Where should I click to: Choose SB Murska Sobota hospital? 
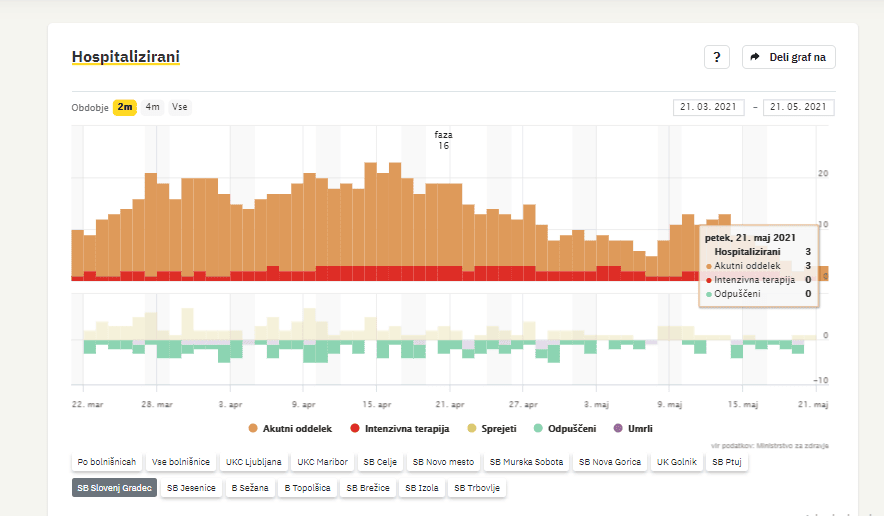click(525, 462)
